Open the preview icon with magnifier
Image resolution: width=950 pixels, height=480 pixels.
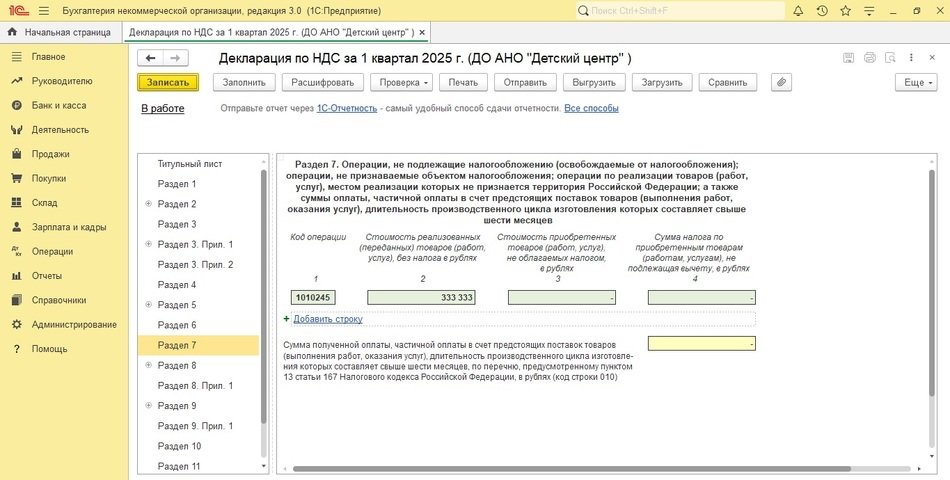(892, 58)
